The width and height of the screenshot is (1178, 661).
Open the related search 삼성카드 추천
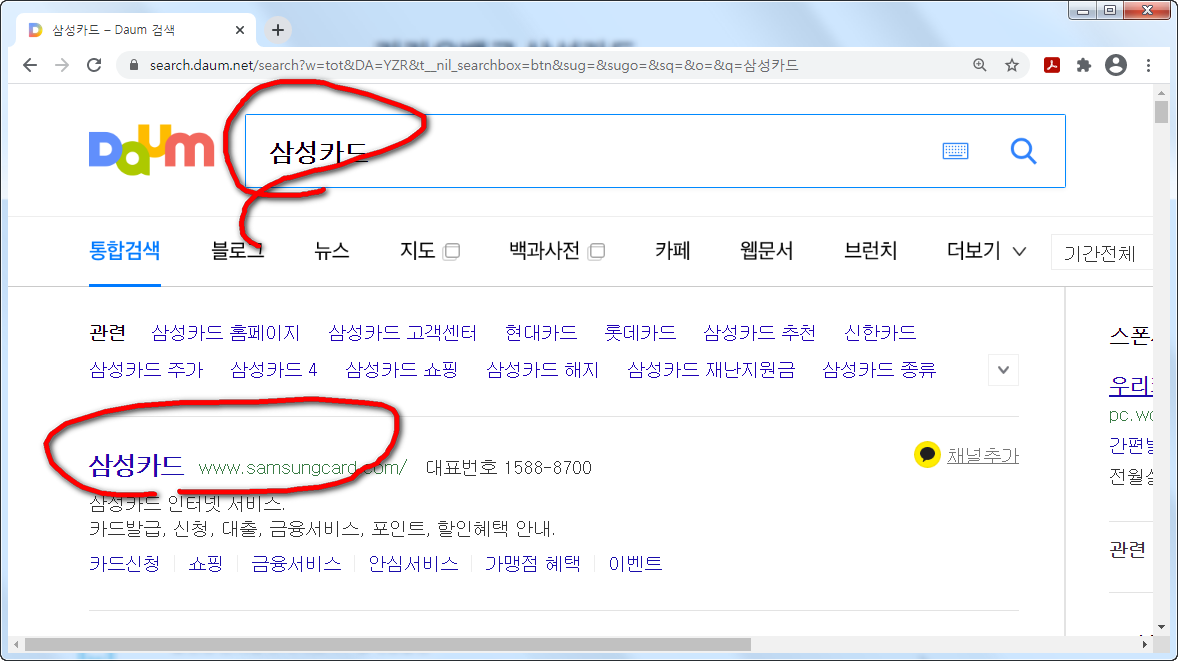click(760, 333)
